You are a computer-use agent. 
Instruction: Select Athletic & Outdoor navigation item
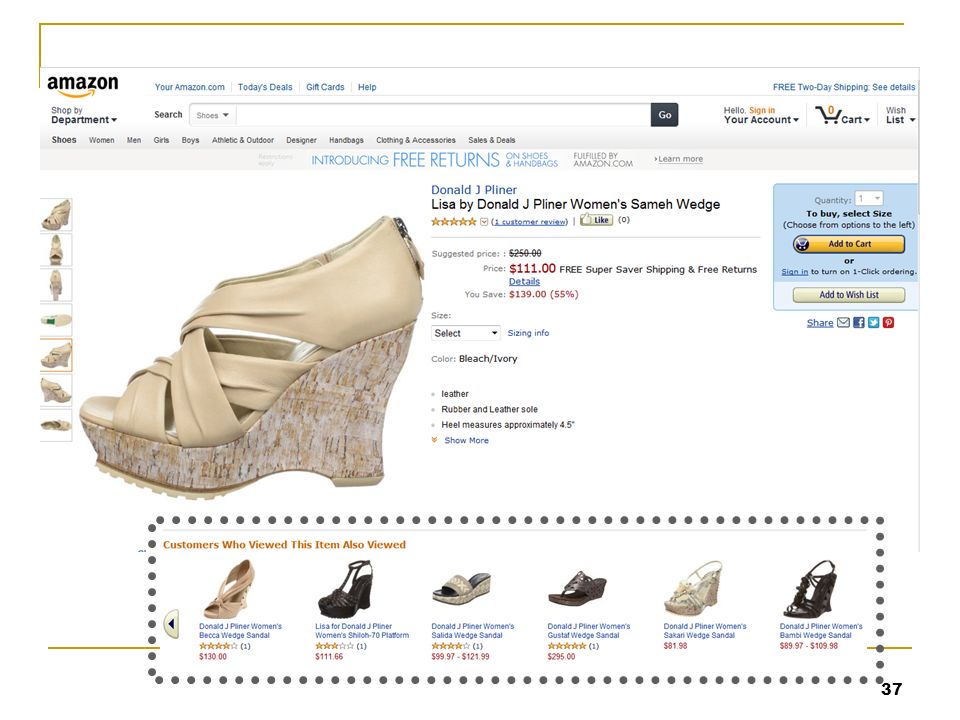(x=242, y=140)
